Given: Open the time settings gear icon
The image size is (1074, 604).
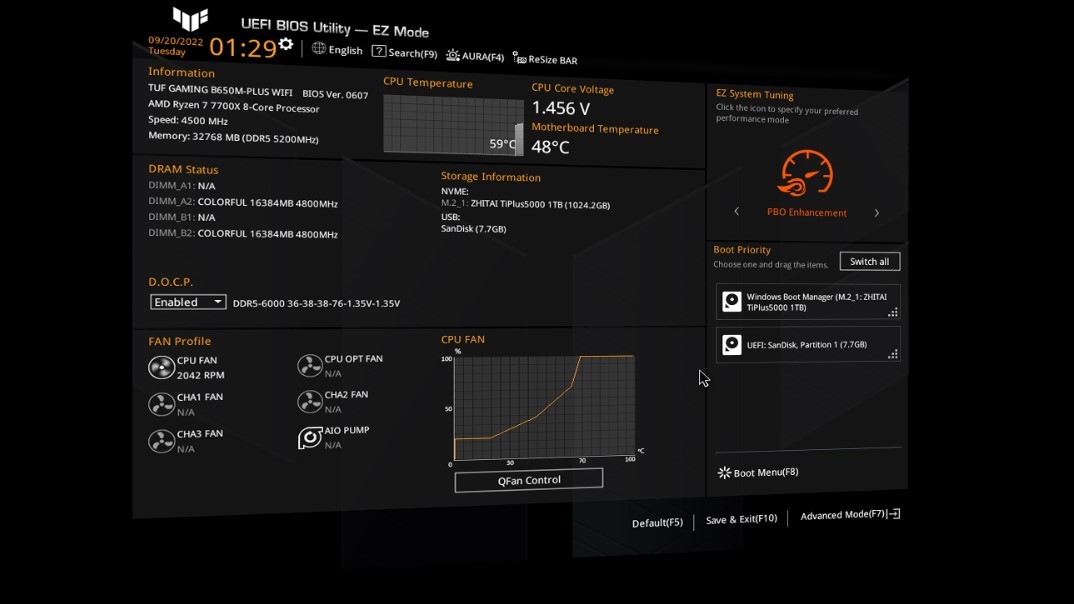Looking at the screenshot, I should [286, 45].
